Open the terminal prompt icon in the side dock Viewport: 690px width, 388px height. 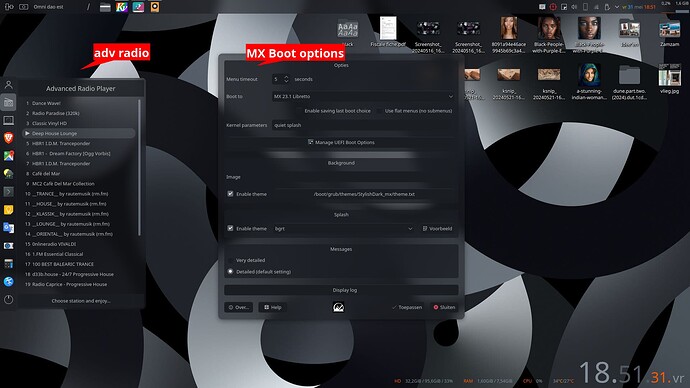pos(8,192)
